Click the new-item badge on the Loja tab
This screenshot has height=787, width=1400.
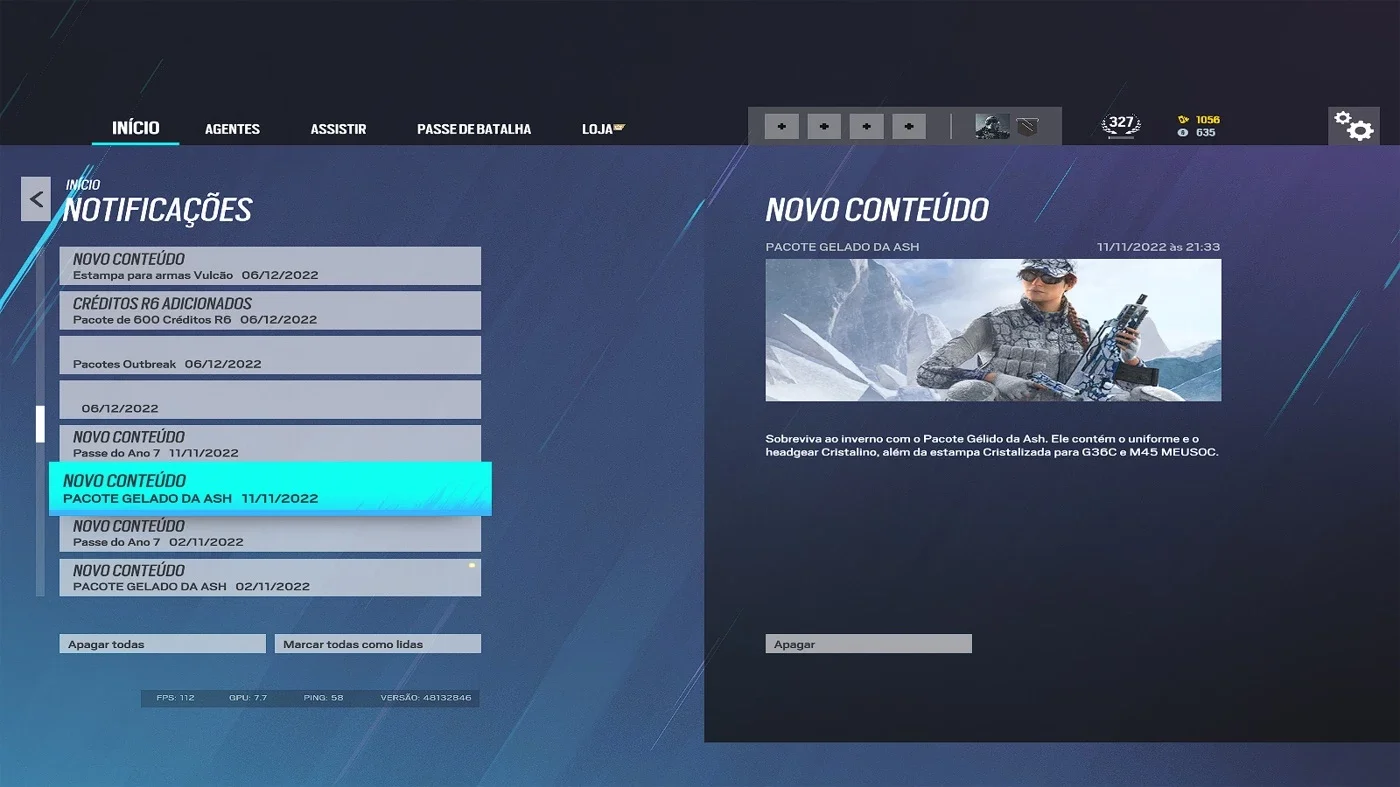tap(619, 127)
